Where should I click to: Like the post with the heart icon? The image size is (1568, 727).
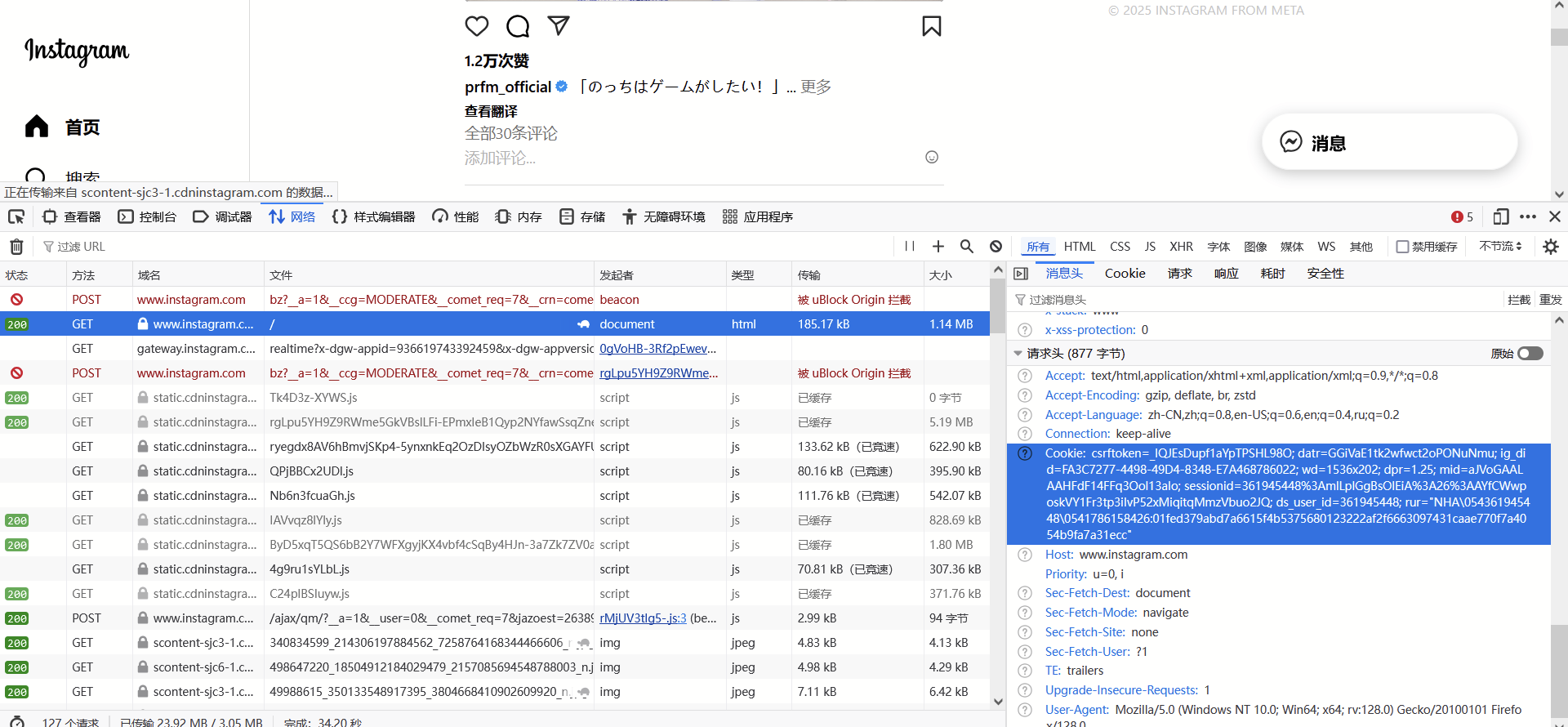pos(477,26)
